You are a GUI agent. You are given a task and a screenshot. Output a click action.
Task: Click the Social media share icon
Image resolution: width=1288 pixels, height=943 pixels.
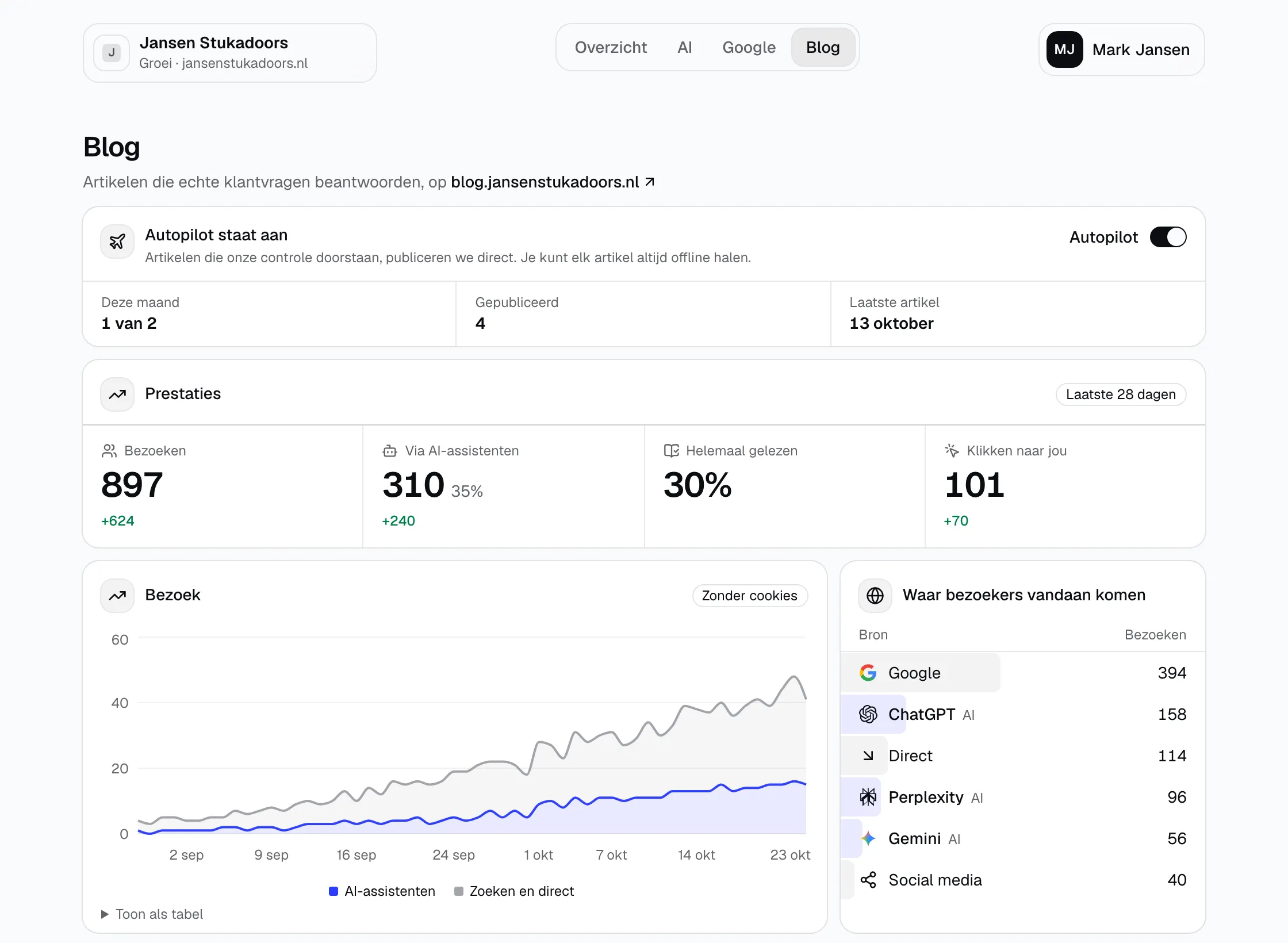[868, 880]
